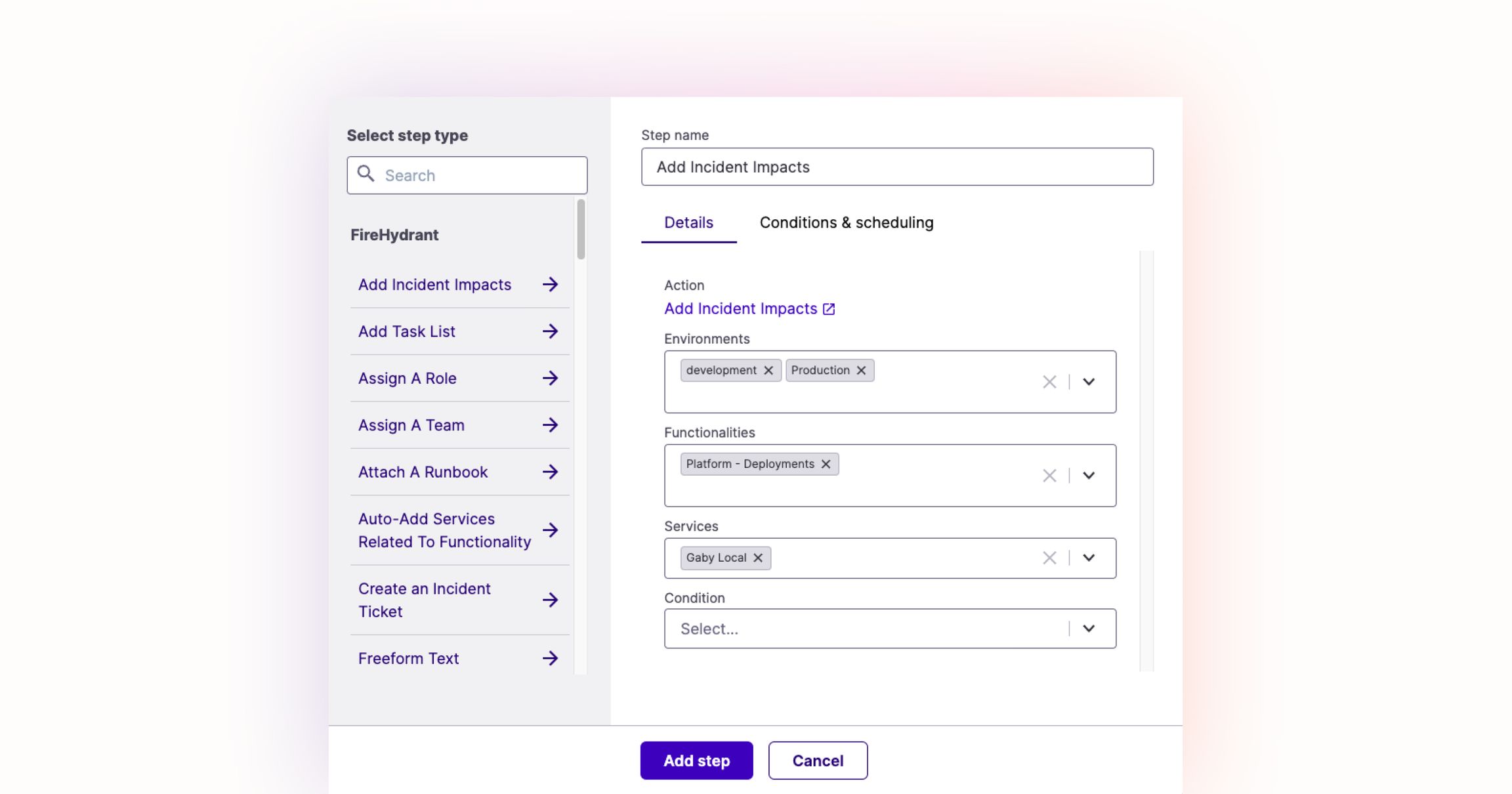Select the Details tab

[x=688, y=222]
